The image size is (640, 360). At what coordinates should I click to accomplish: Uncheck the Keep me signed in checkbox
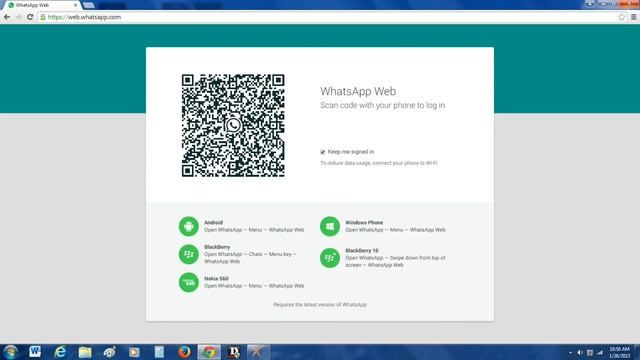(322, 152)
